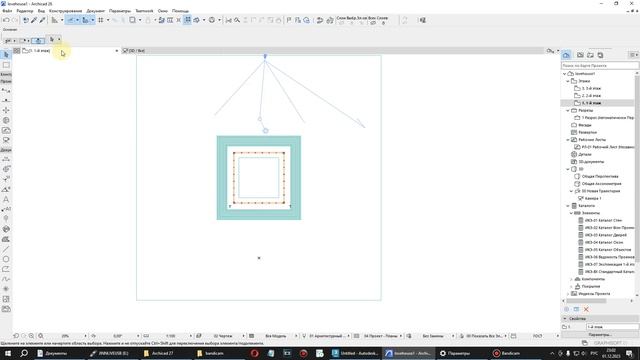Expand the Свойства section in navigator
The width and height of the screenshot is (640, 360).
click(x=565, y=318)
